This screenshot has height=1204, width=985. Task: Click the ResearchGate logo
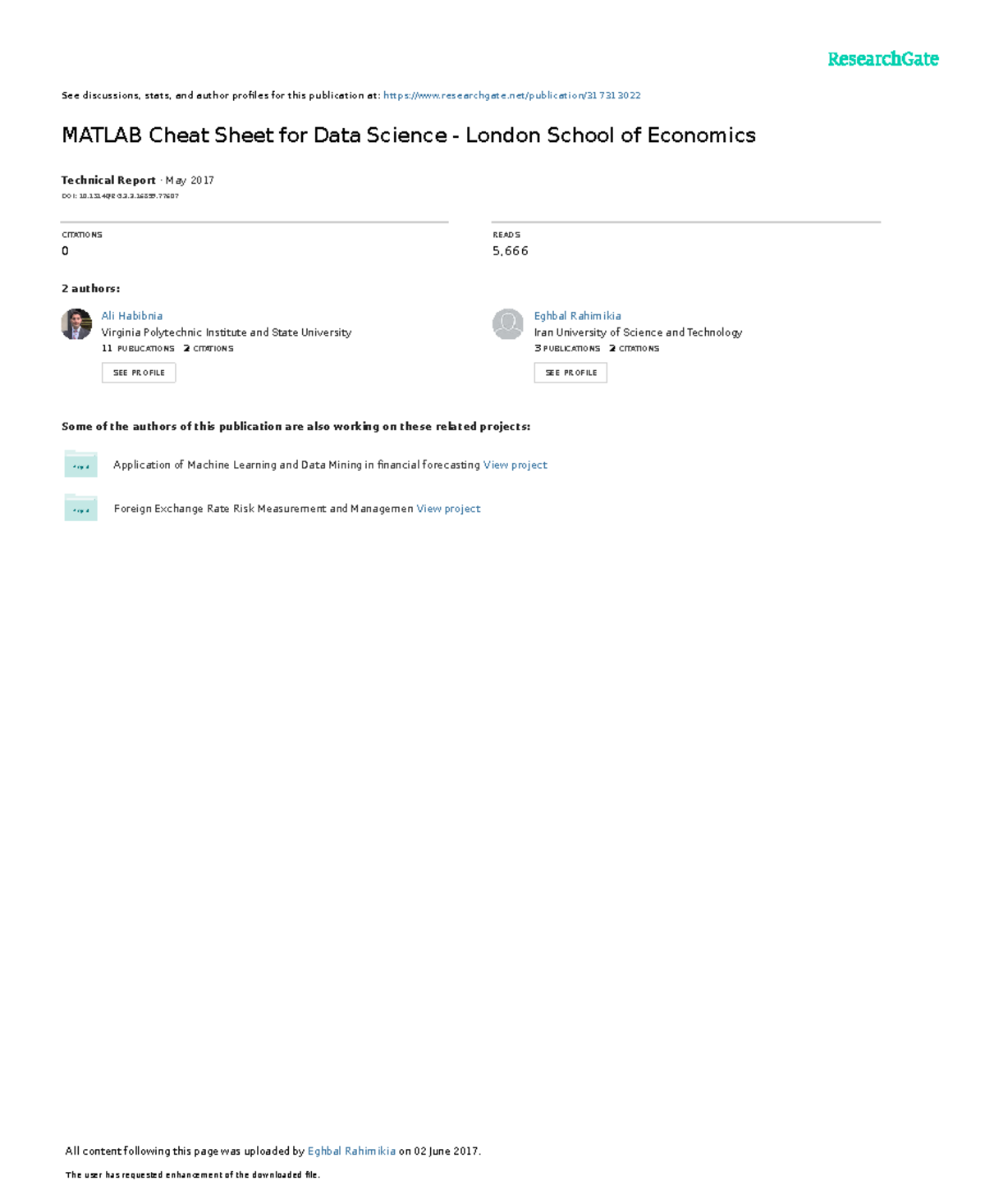pyautogui.click(x=882, y=59)
